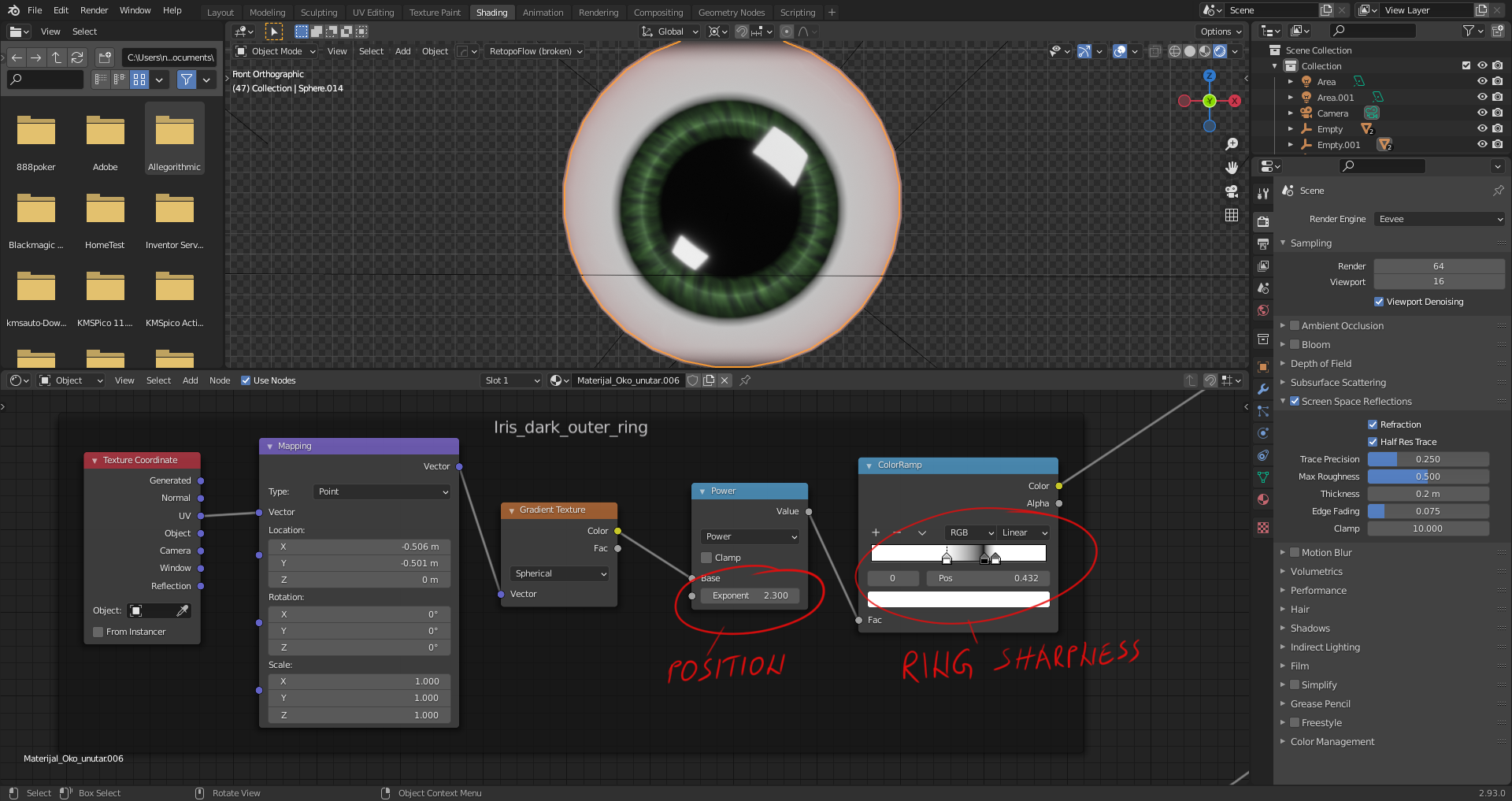Enable Ambient Occlusion checkbox

pos(1295,325)
